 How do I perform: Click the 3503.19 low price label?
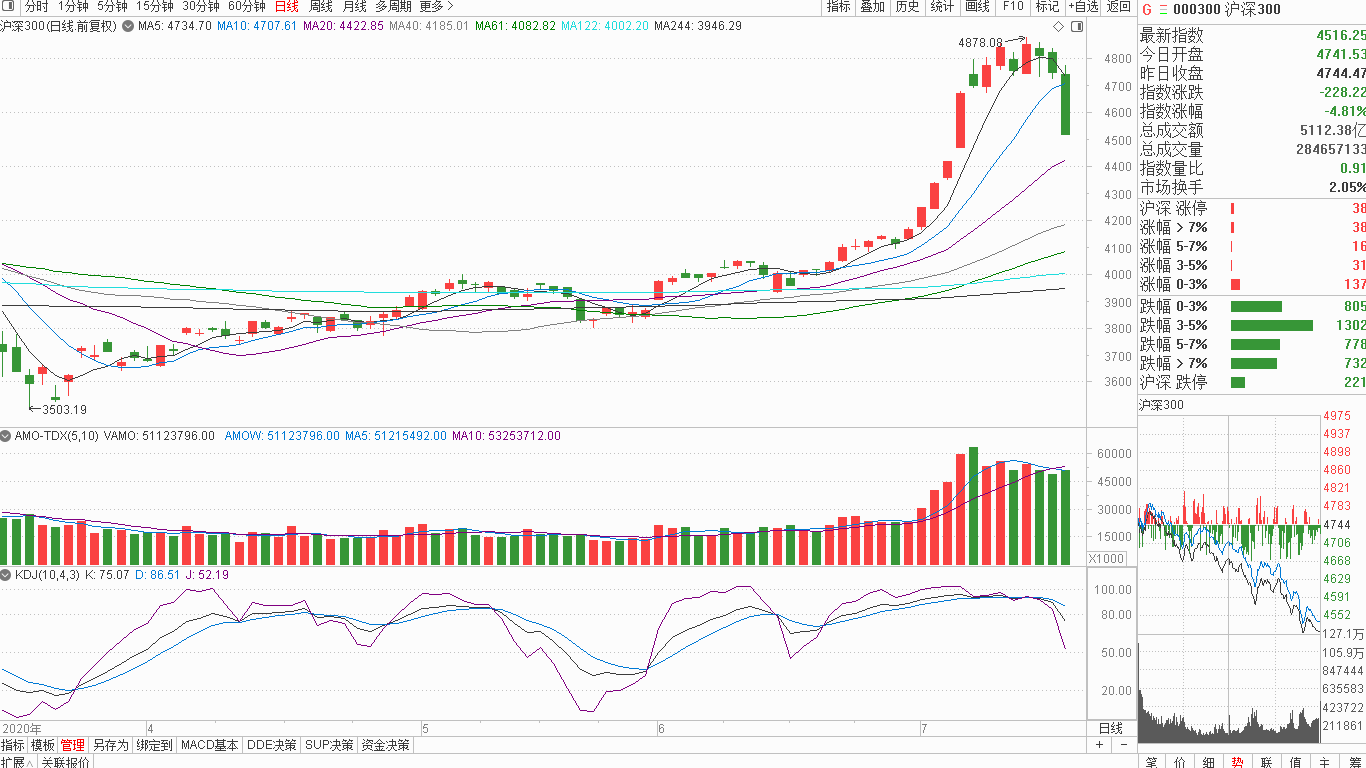64,409
